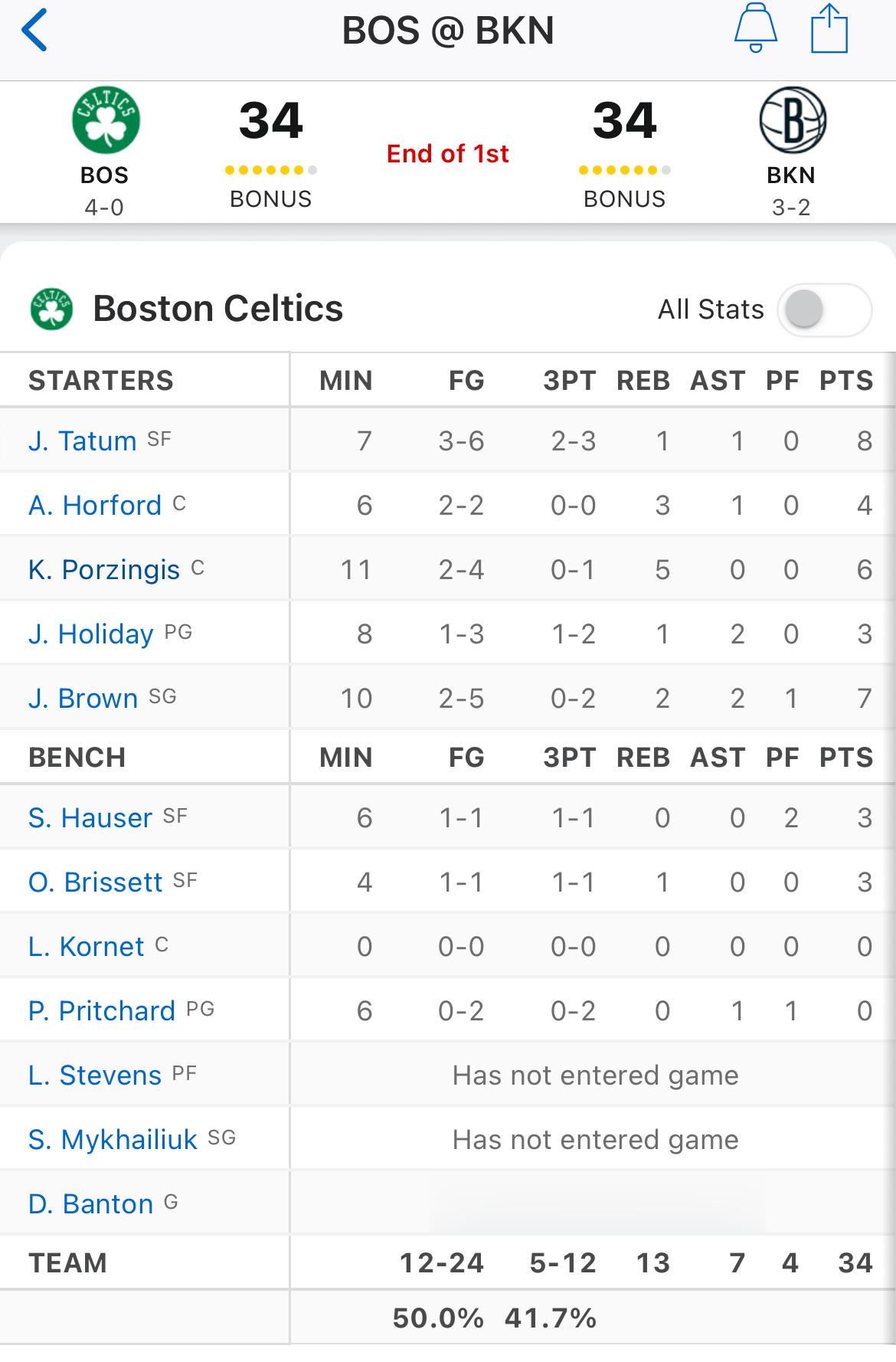The image size is (896, 1362).
Task: Tap the Celtics logo above BOS
Action: [106, 120]
